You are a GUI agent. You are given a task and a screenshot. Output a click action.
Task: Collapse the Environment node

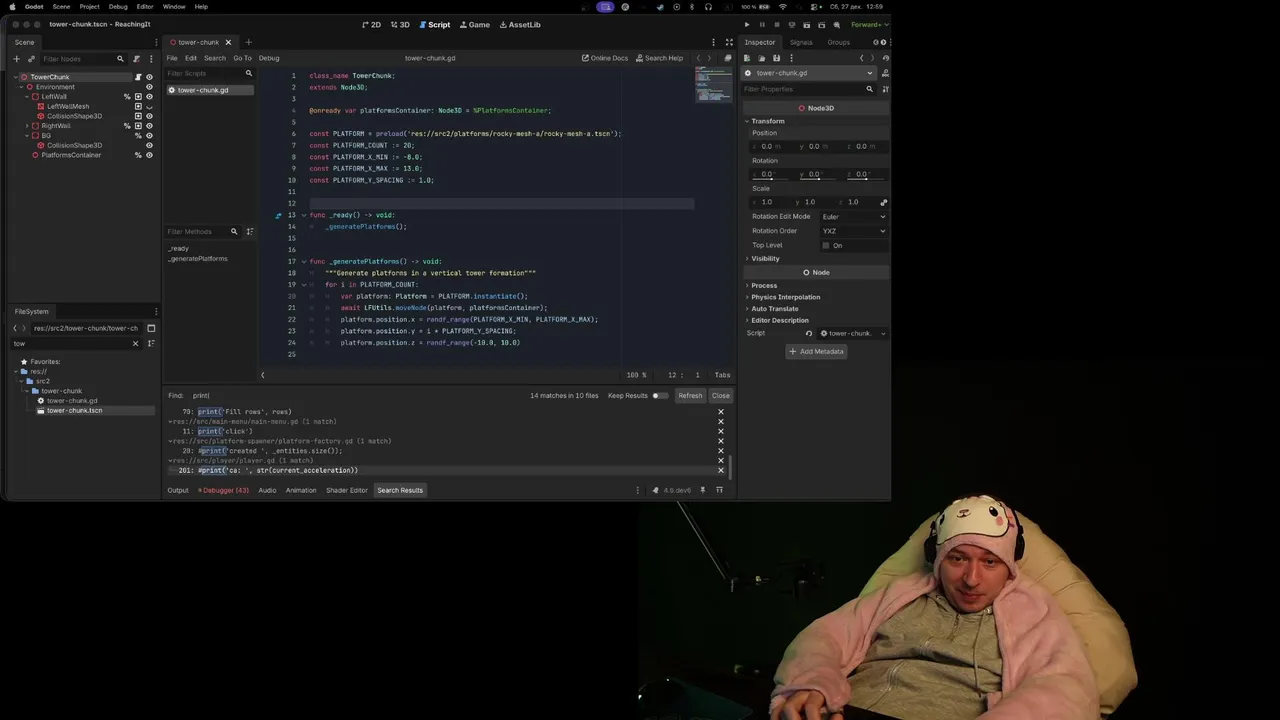(x=22, y=87)
